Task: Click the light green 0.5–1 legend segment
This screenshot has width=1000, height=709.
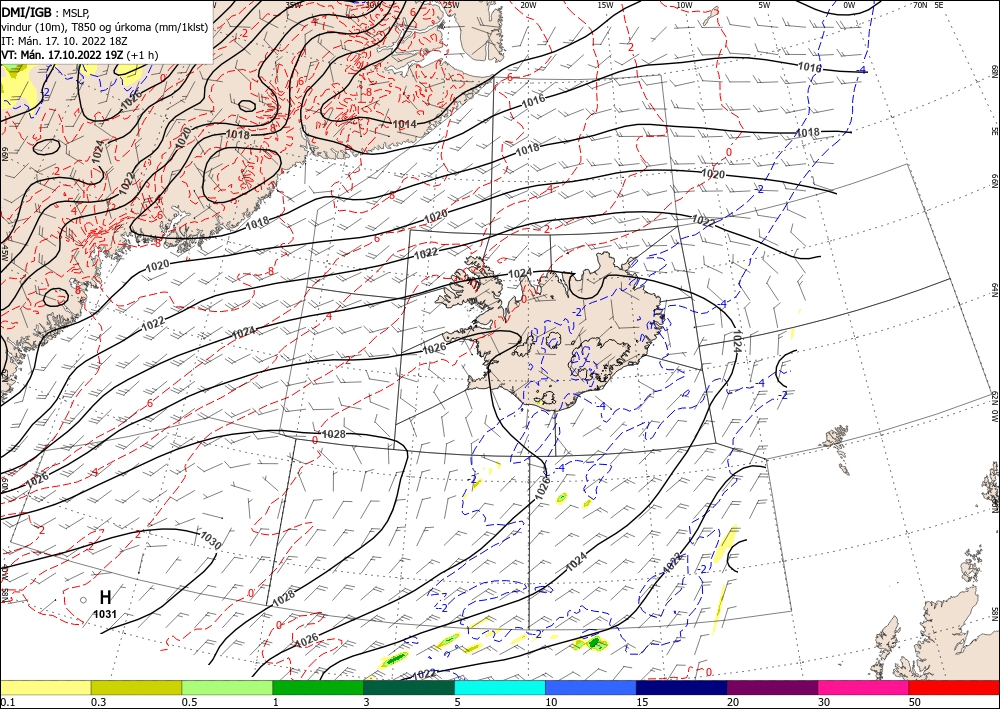Action: click(227, 687)
